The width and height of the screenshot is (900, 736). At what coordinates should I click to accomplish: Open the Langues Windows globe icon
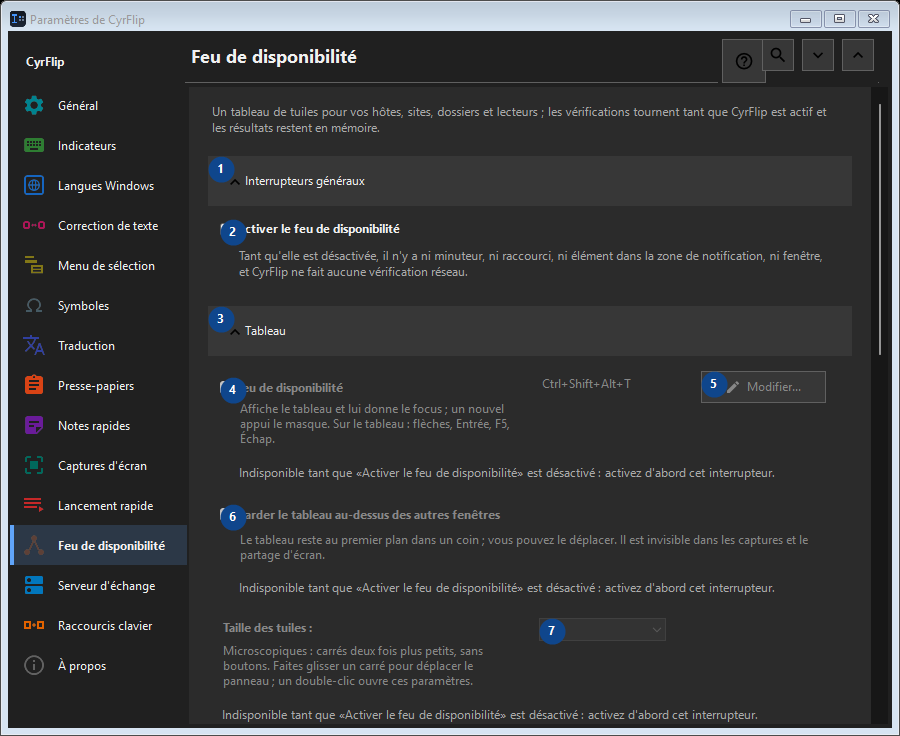34,185
